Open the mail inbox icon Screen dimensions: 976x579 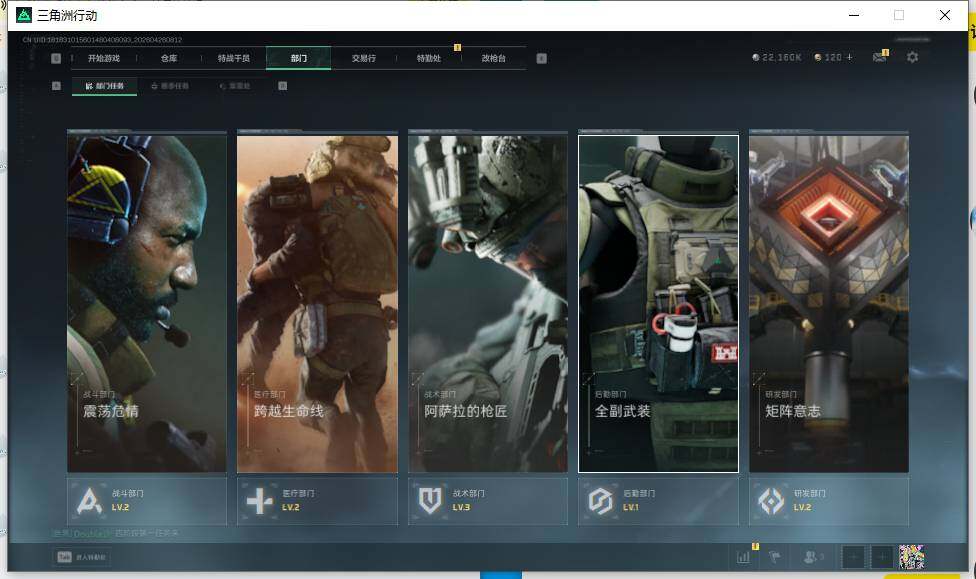(x=880, y=57)
